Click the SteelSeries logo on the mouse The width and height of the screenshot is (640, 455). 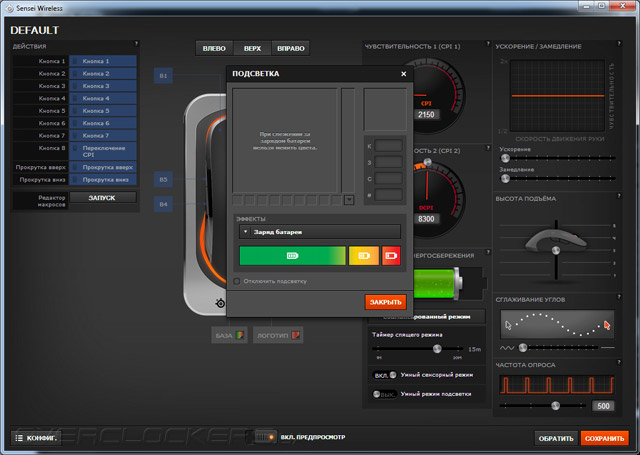[220, 303]
